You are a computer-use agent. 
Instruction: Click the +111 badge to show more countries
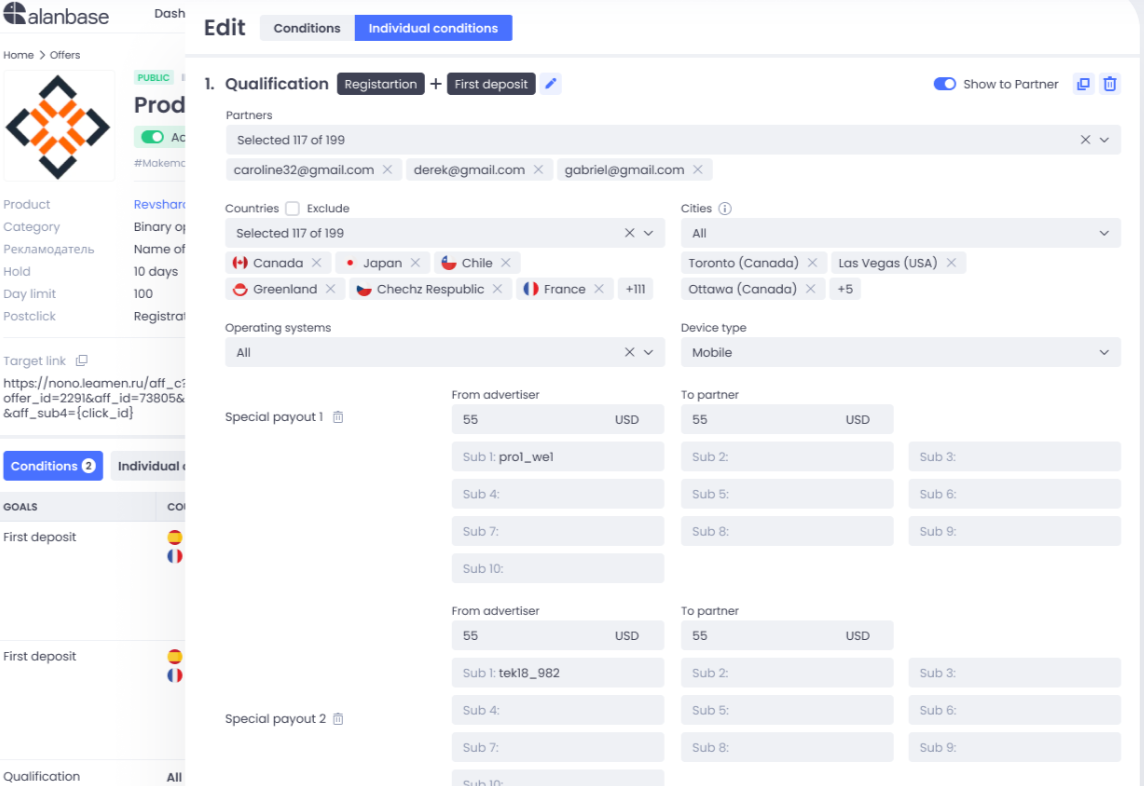(636, 289)
